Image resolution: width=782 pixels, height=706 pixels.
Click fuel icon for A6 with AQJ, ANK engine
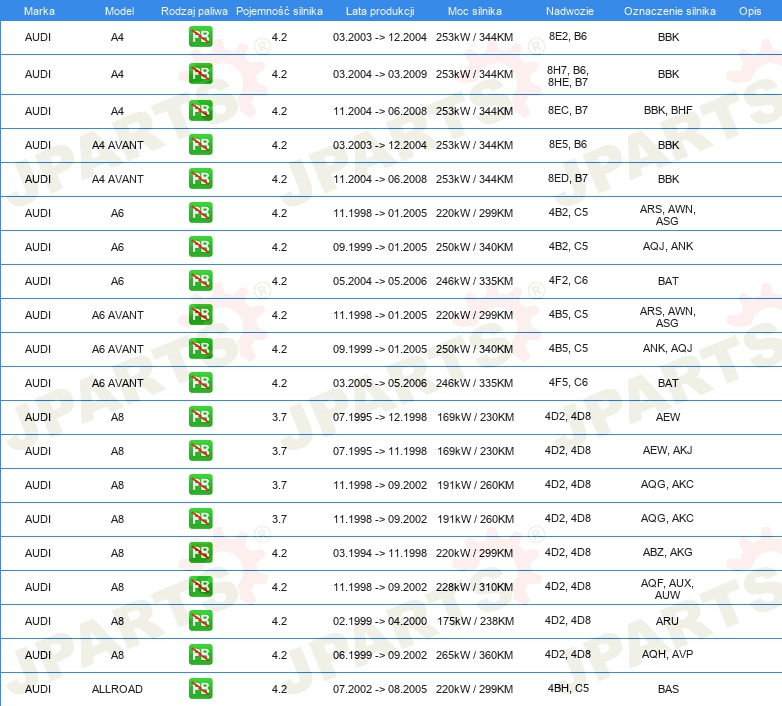(200, 247)
